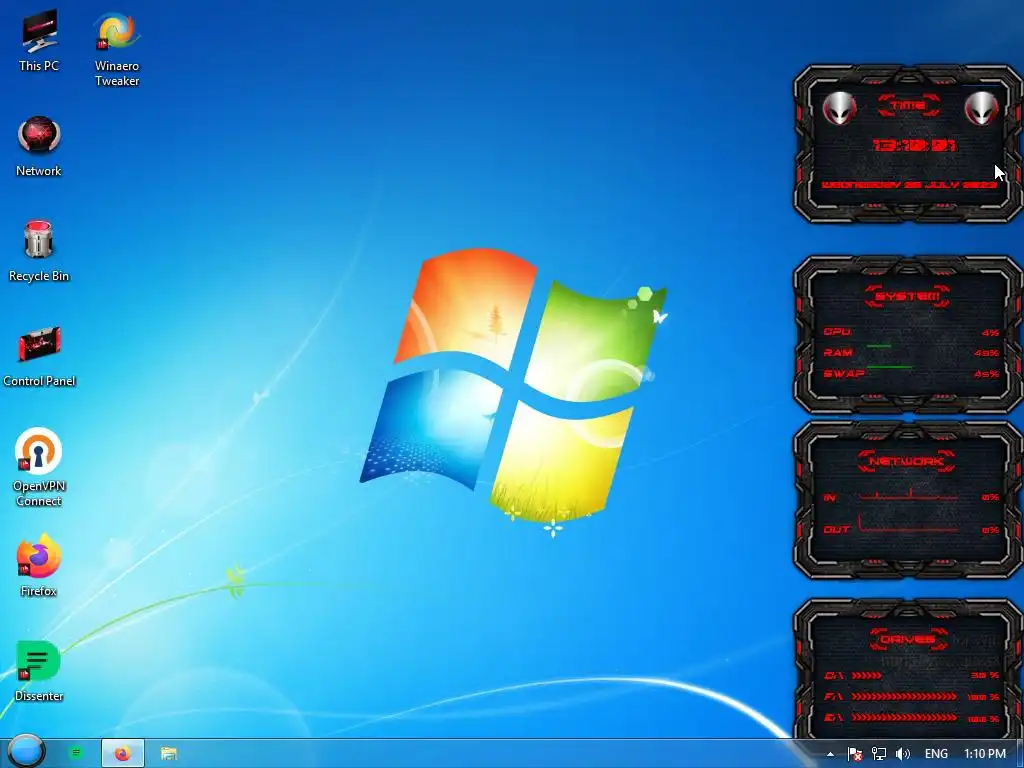Click the E:\ drive usage arrow bar
1024x768 pixels.
904,718
